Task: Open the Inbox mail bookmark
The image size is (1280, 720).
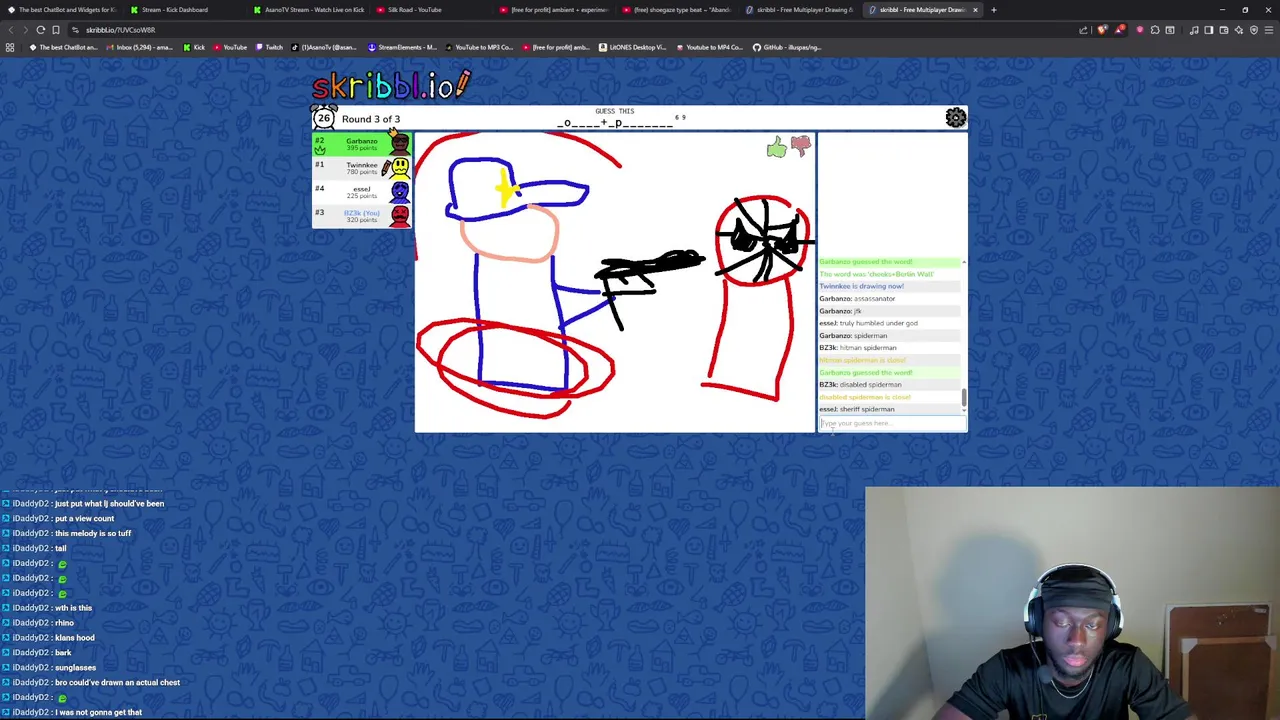Action: 138,47
